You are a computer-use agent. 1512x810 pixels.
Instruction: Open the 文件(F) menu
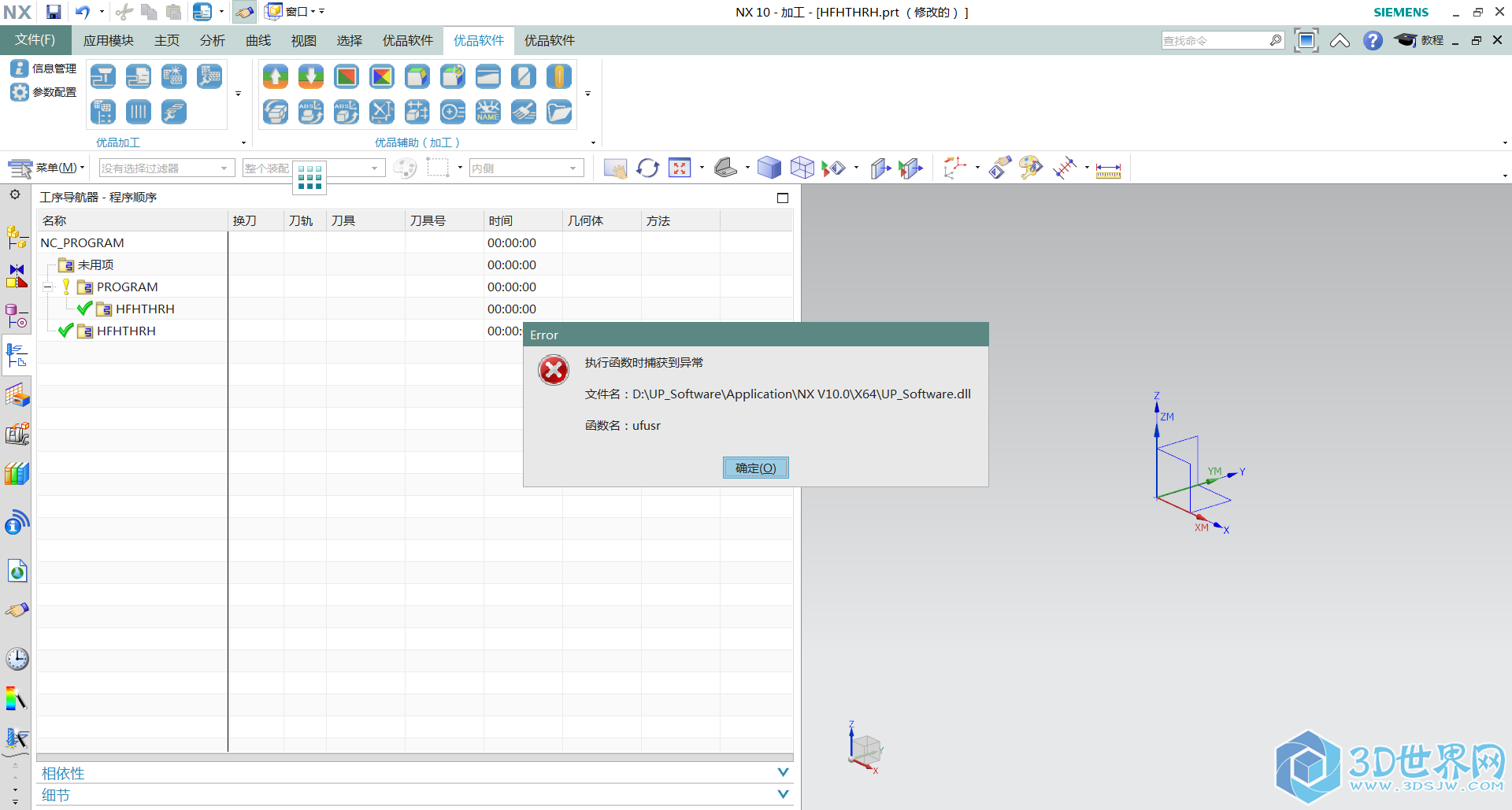click(x=35, y=40)
